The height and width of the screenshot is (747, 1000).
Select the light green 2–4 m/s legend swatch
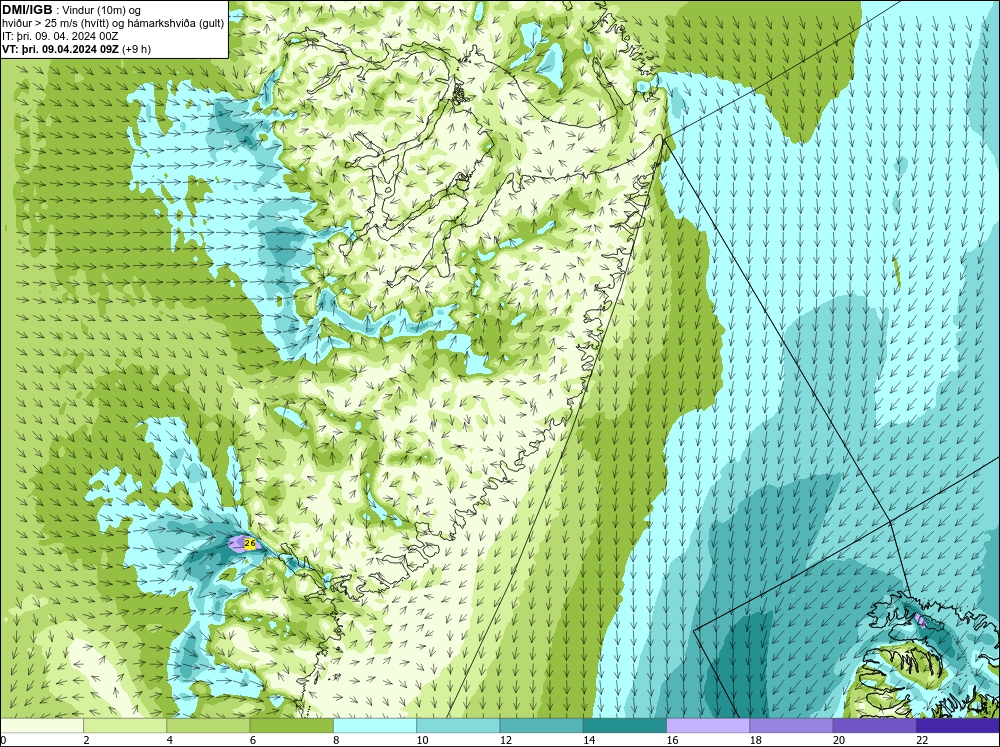(125, 726)
